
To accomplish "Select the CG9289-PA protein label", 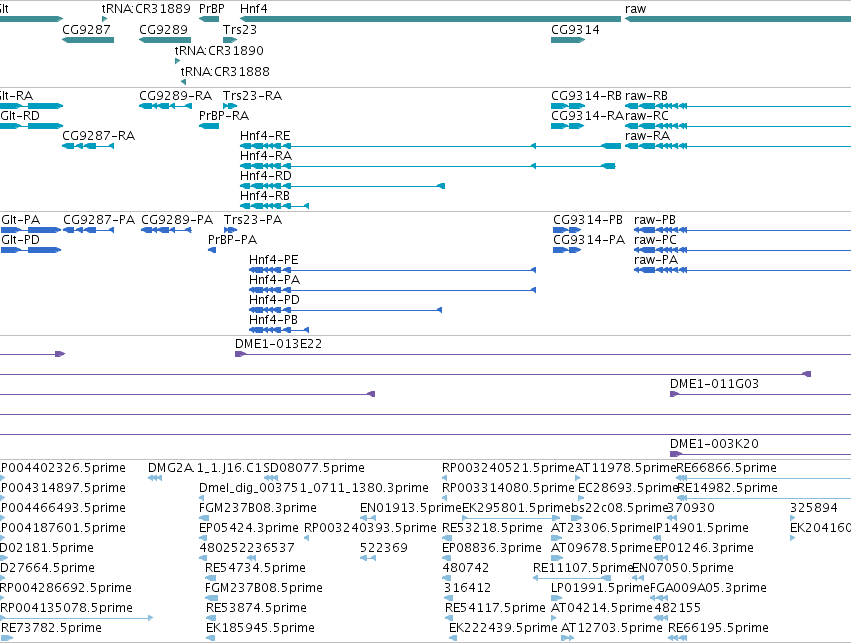I will [x=177, y=220].
